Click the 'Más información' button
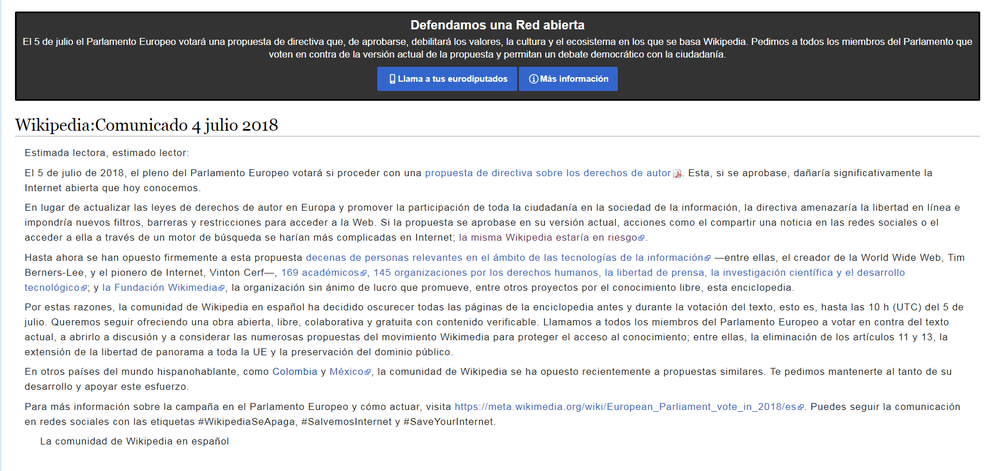This screenshot has width=990, height=471. pyautogui.click(x=568, y=79)
